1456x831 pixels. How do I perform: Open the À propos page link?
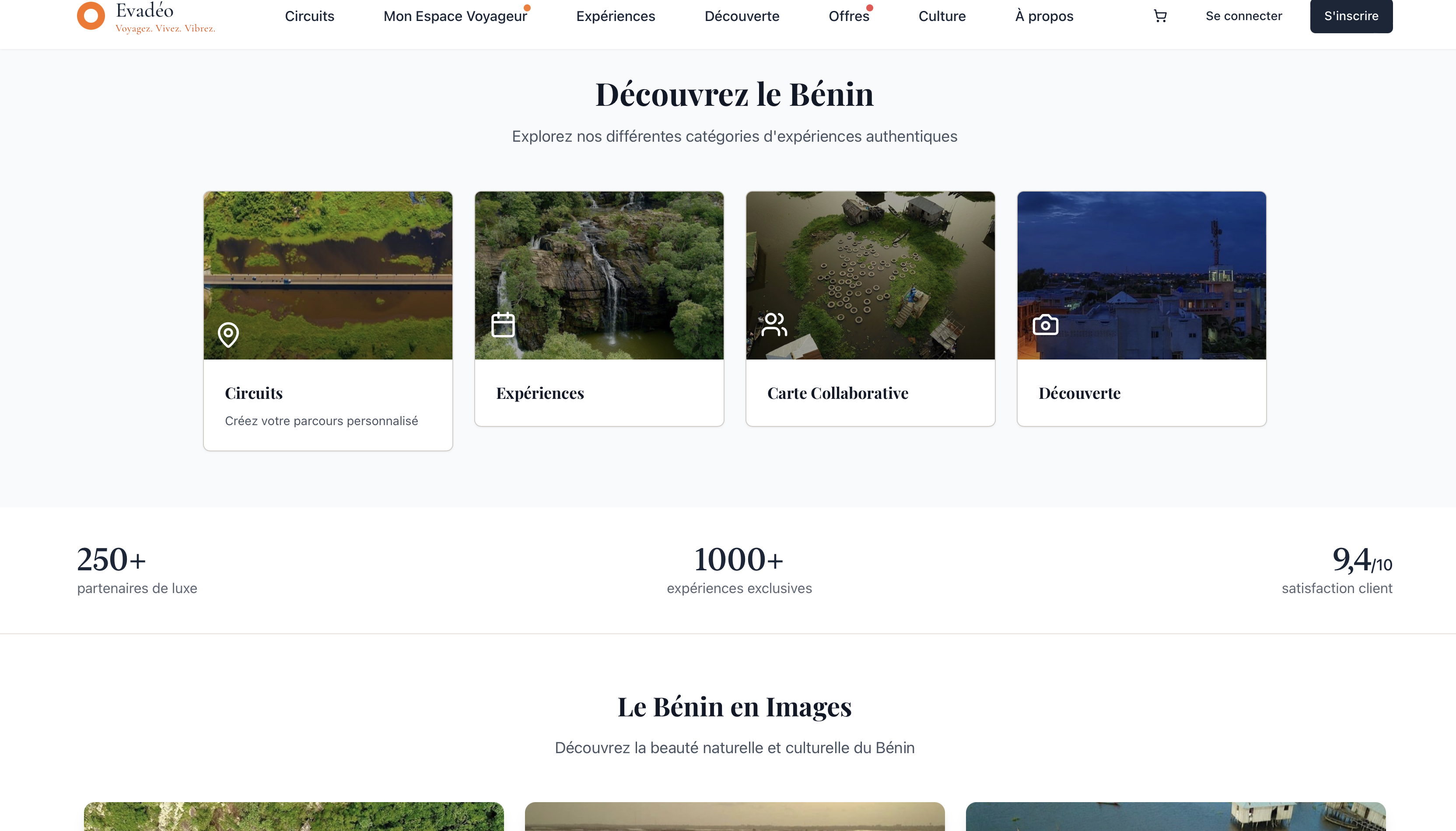pos(1044,16)
